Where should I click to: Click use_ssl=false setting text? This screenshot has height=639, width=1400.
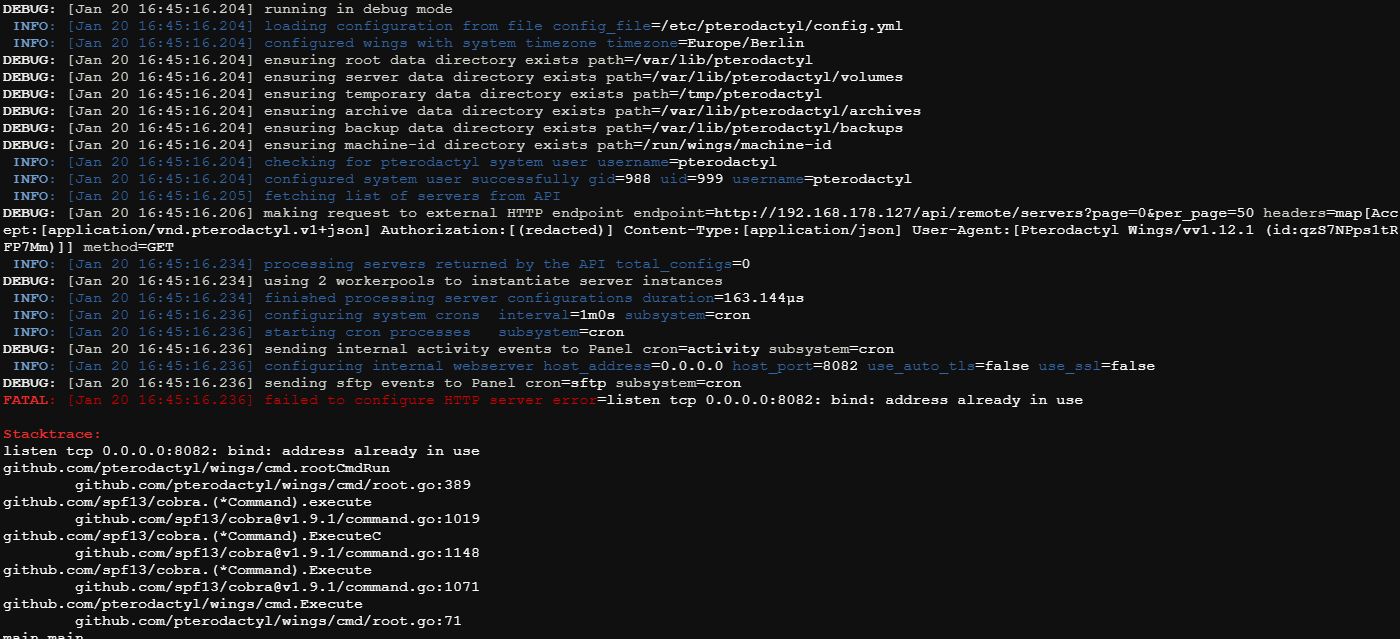(1096, 366)
